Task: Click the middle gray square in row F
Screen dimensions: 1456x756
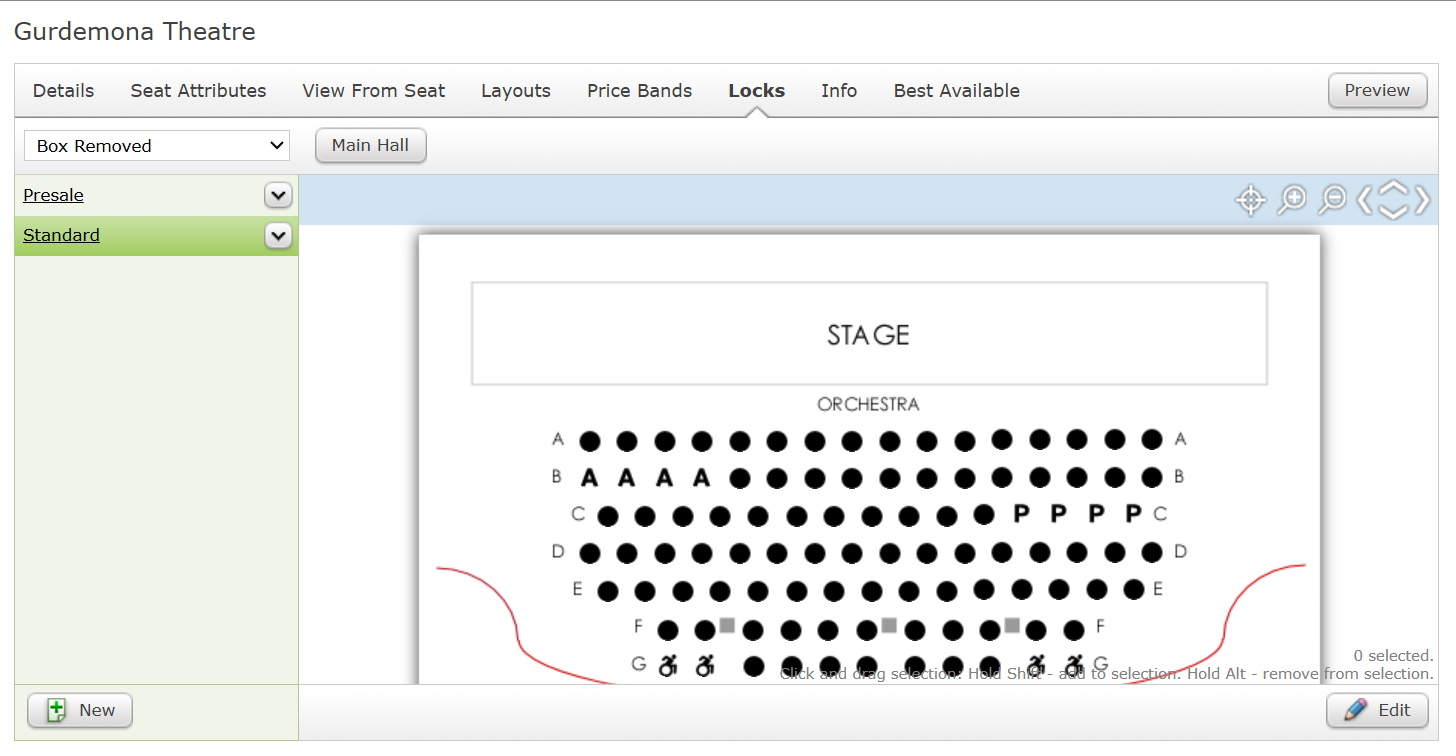Action: [x=889, y=625]
